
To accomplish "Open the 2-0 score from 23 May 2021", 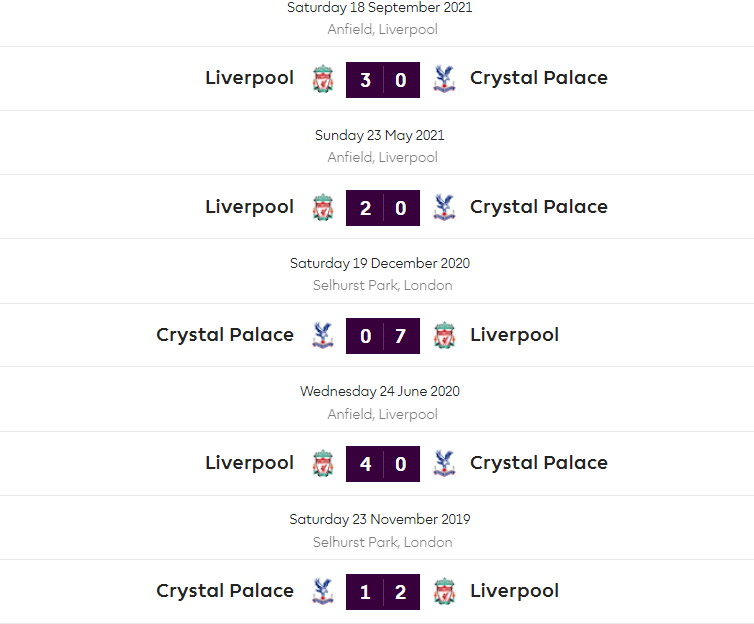I will click(383, 207).
